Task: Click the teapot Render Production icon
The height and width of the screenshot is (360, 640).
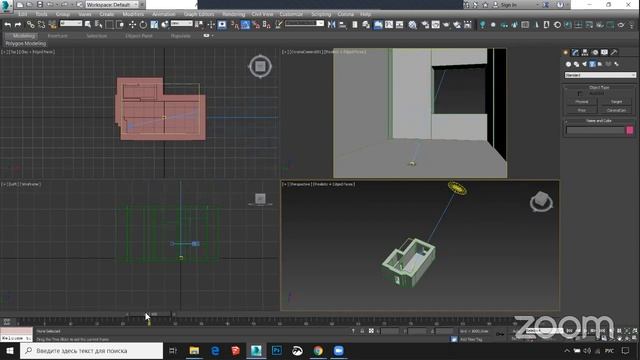Action: tap(446, 24)
